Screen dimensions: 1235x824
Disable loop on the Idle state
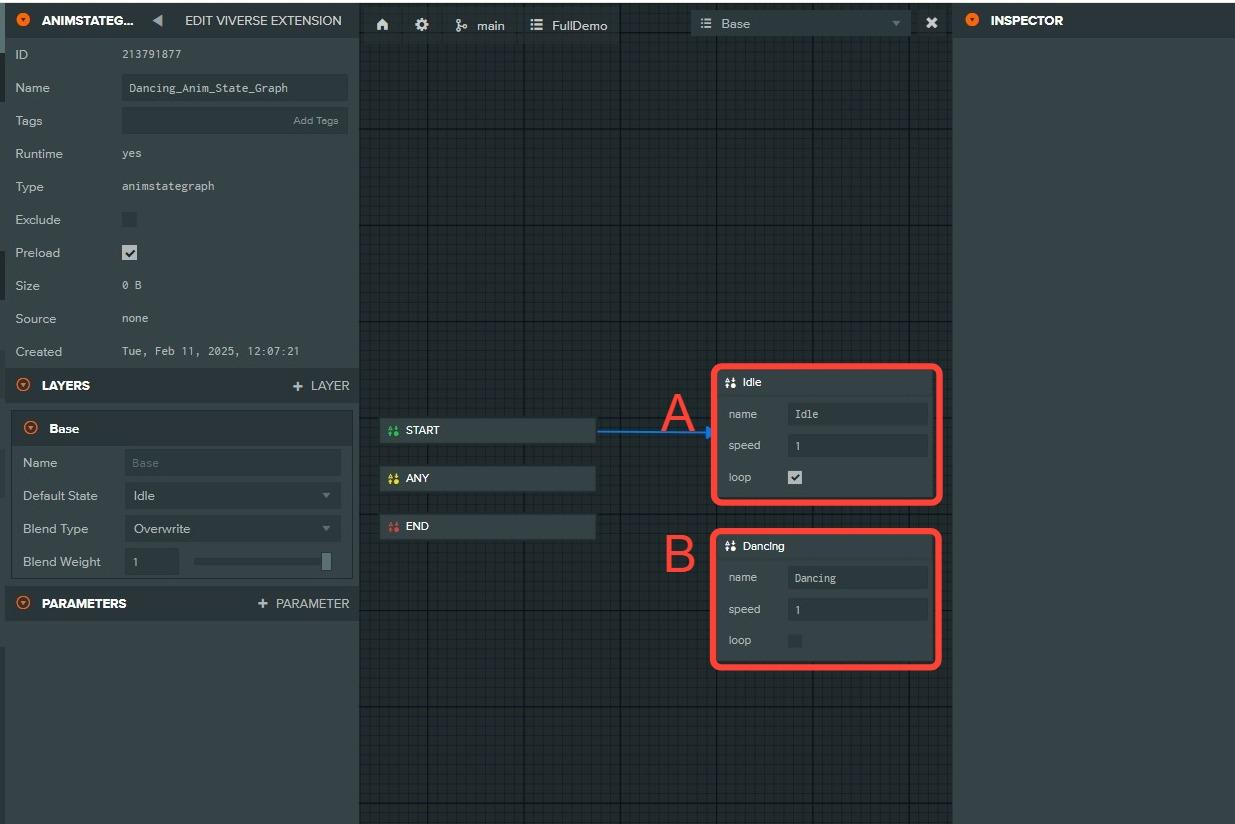click(795, 478)
